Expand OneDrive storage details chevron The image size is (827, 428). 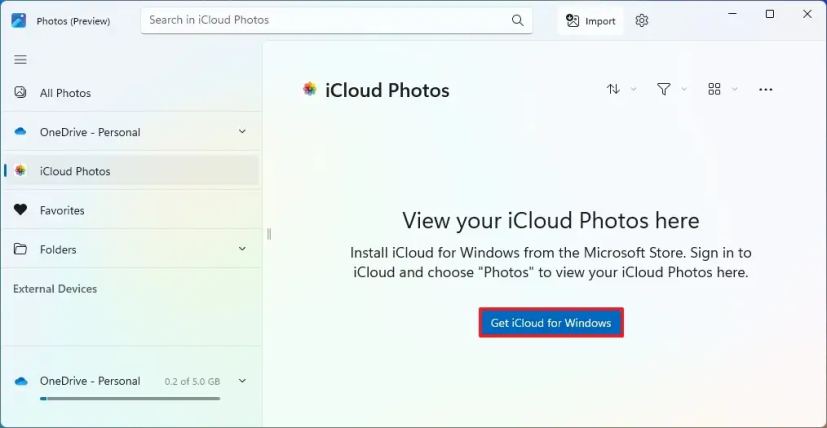[242, 381]
